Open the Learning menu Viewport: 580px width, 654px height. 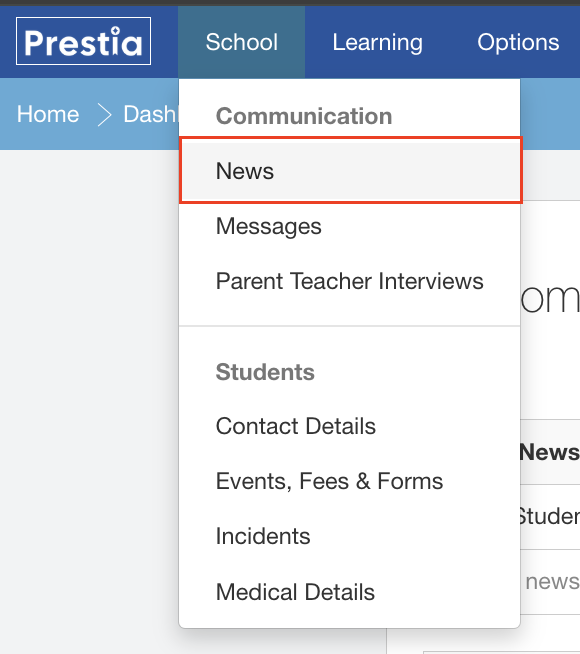pyautogui.click(x=377, y=42)
